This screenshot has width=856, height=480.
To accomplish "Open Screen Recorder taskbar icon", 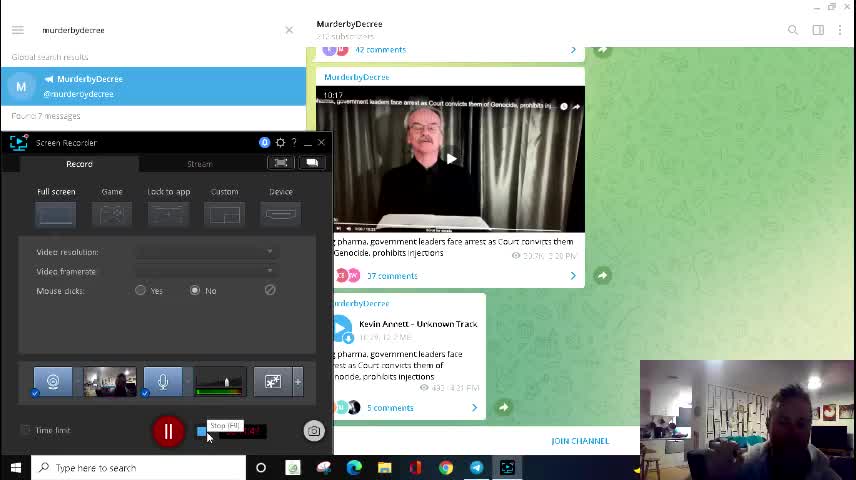I will (x=507, y=468).
